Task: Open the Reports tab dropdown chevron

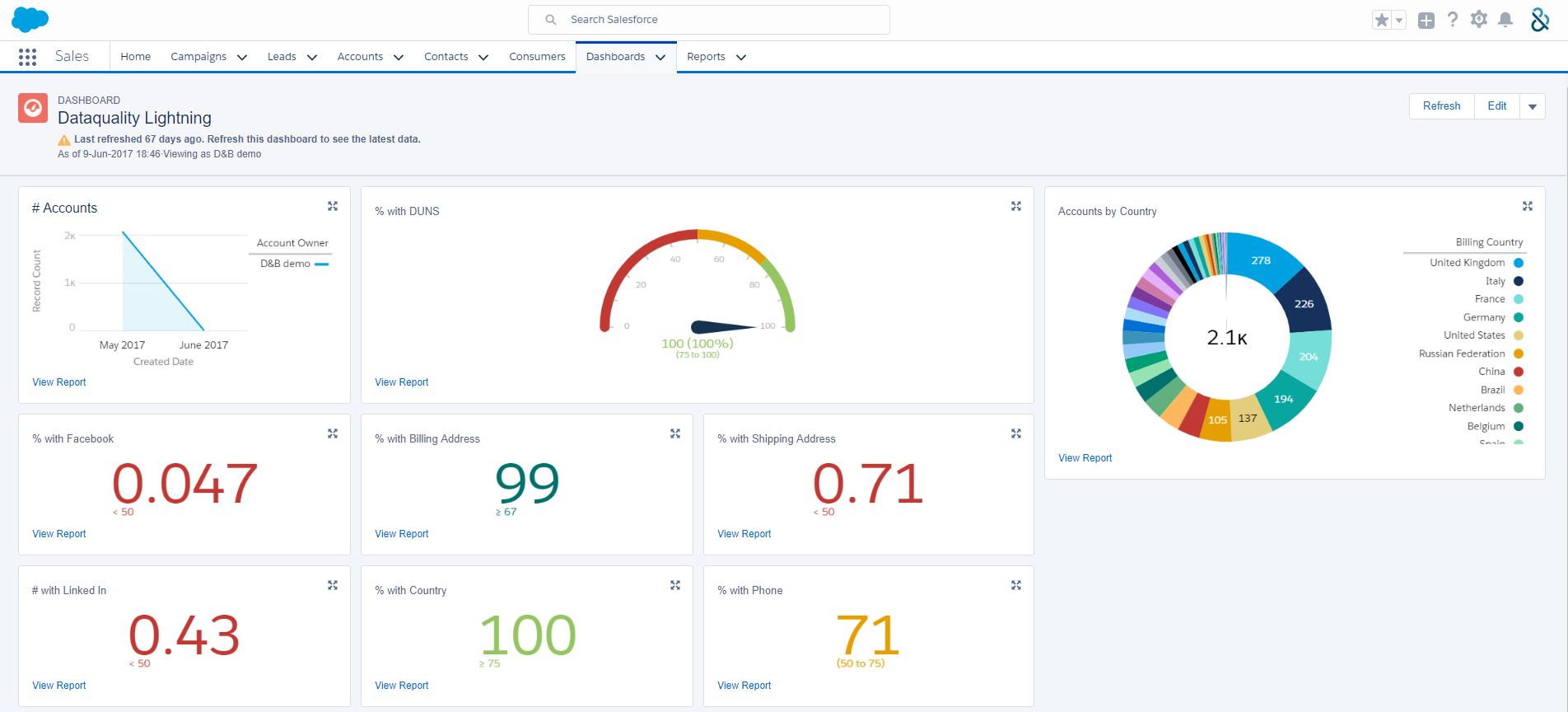Action: pyautogui.click(x=741, y=58)
